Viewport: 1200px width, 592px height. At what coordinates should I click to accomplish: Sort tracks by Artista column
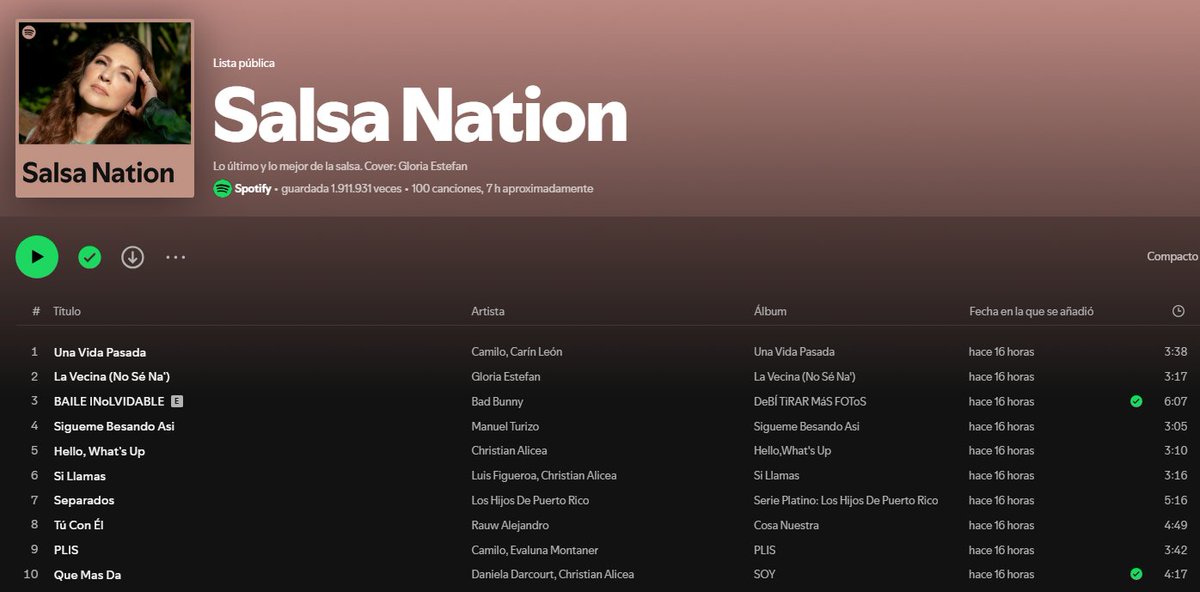click(x=488, y=311)
